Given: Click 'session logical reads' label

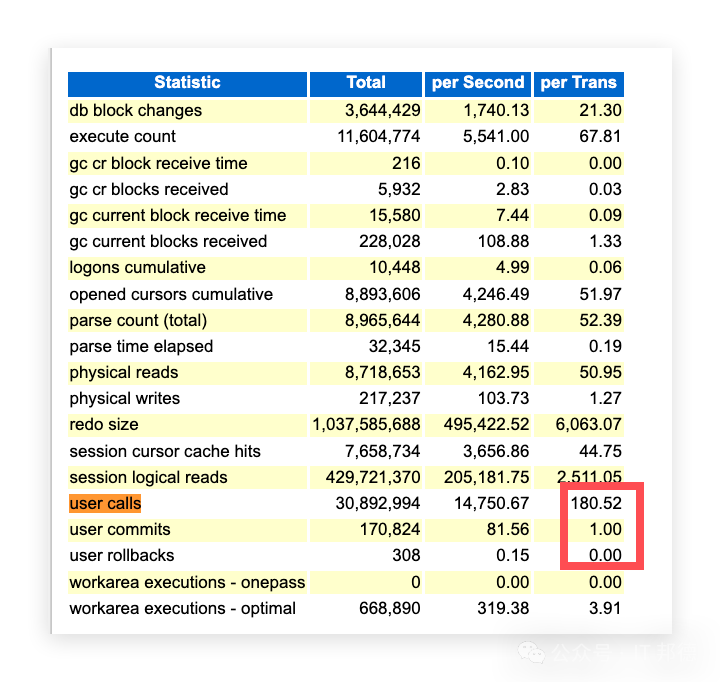Looking at the screenshot, I should click(148, 478).
